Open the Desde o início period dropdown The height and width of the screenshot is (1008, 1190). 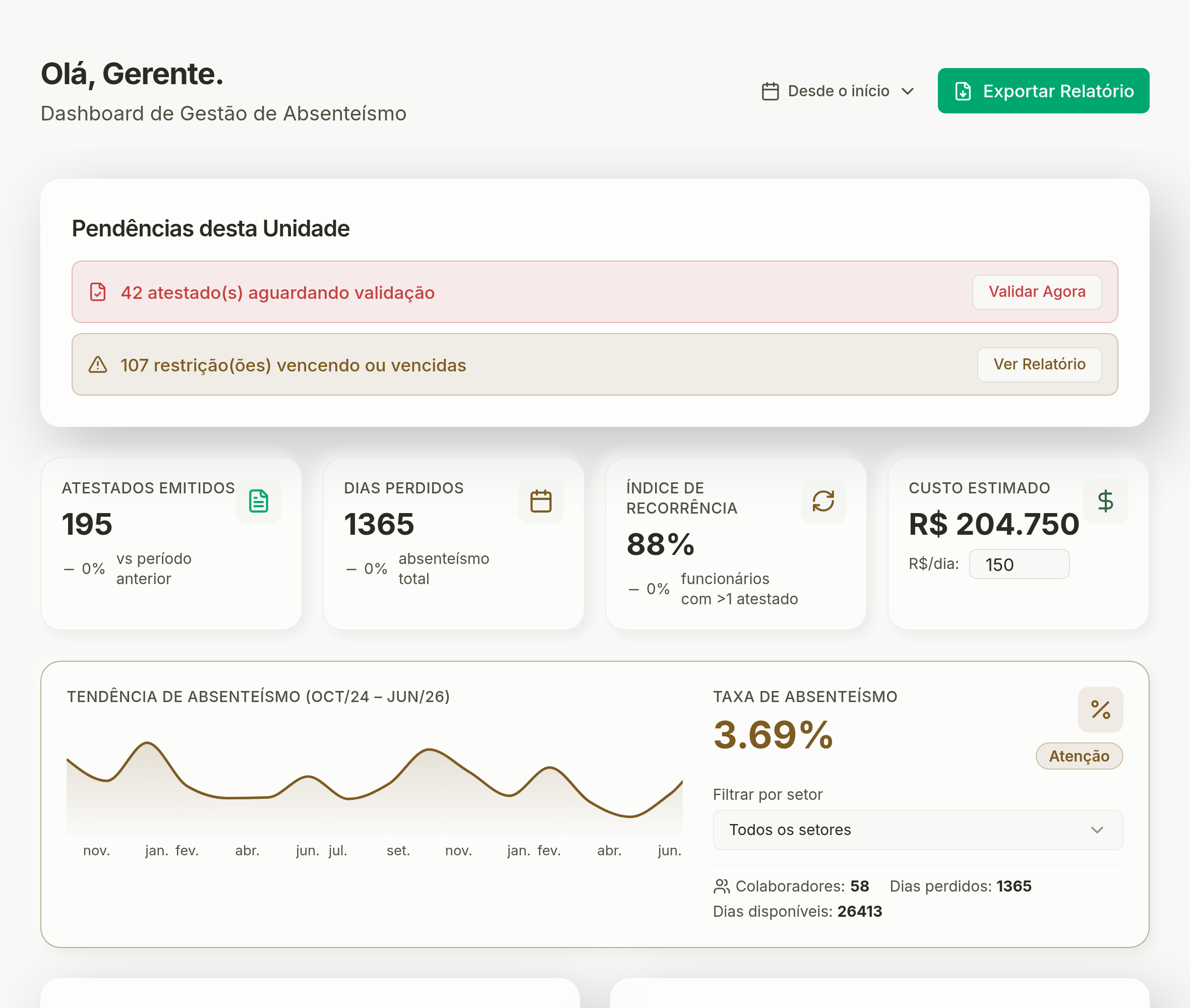pyautogui.click(x=839, y=91)
